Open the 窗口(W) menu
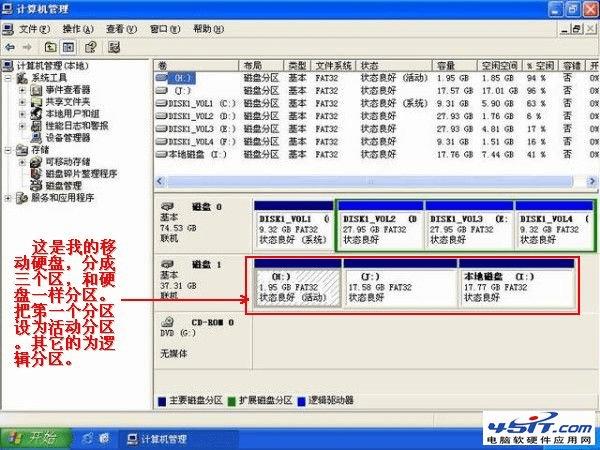 [x=165, y=29]
